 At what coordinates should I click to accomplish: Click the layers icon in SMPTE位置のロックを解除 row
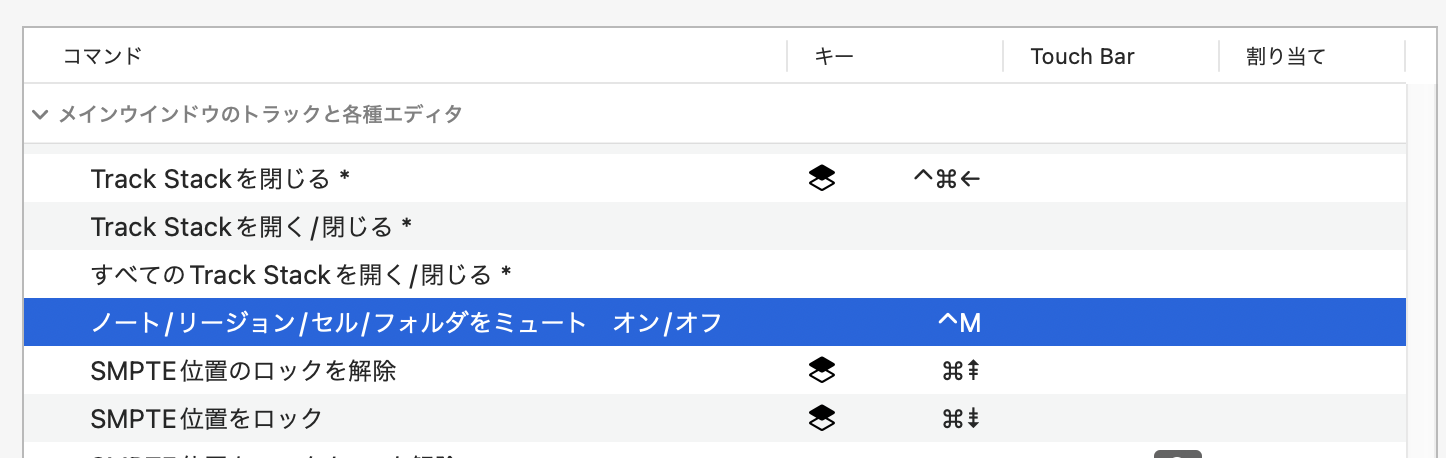821,371
